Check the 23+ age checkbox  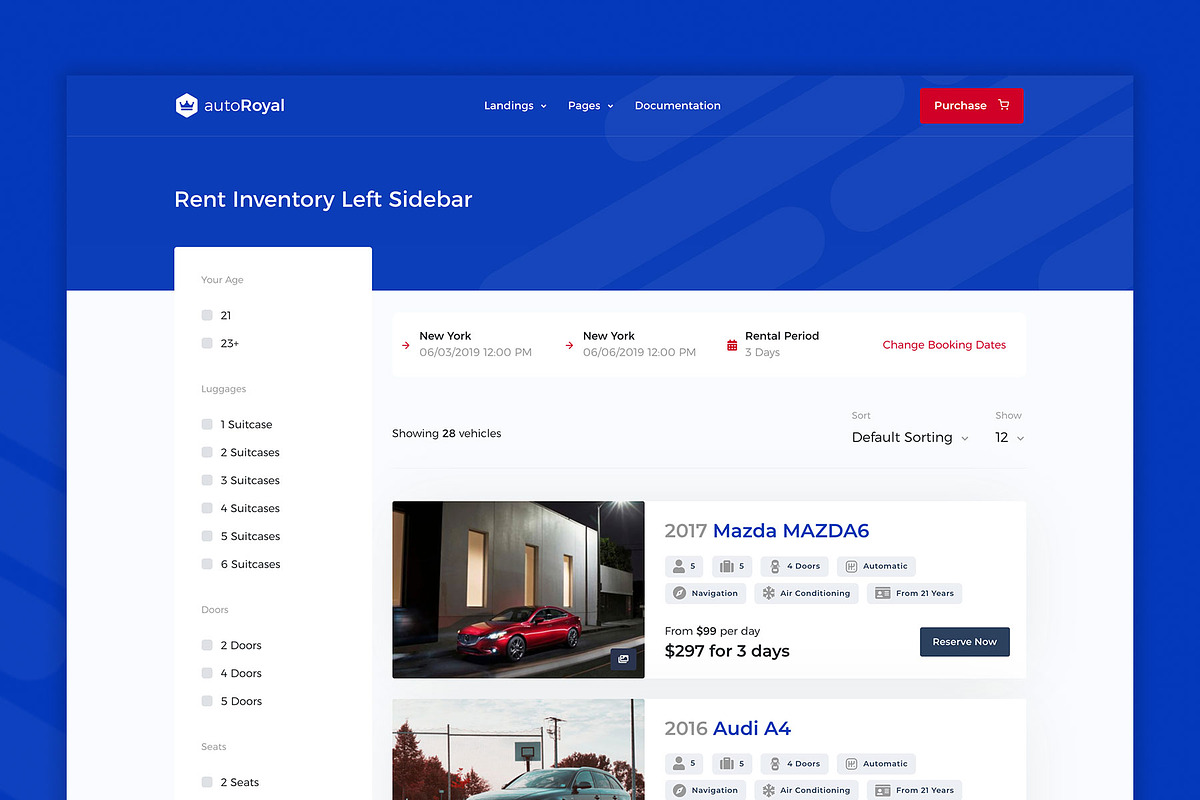[205, 343]
